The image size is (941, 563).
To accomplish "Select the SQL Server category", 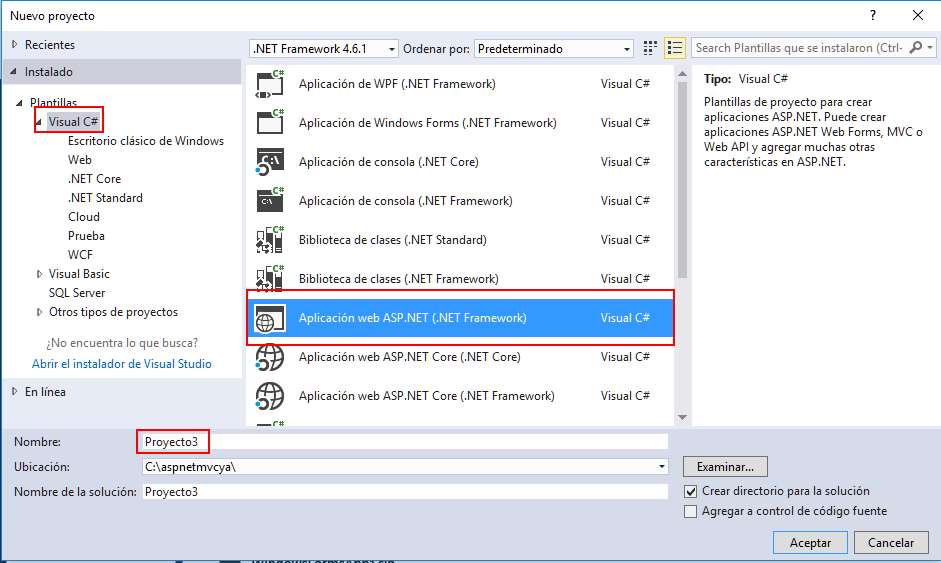I will (x=77, y=293).
